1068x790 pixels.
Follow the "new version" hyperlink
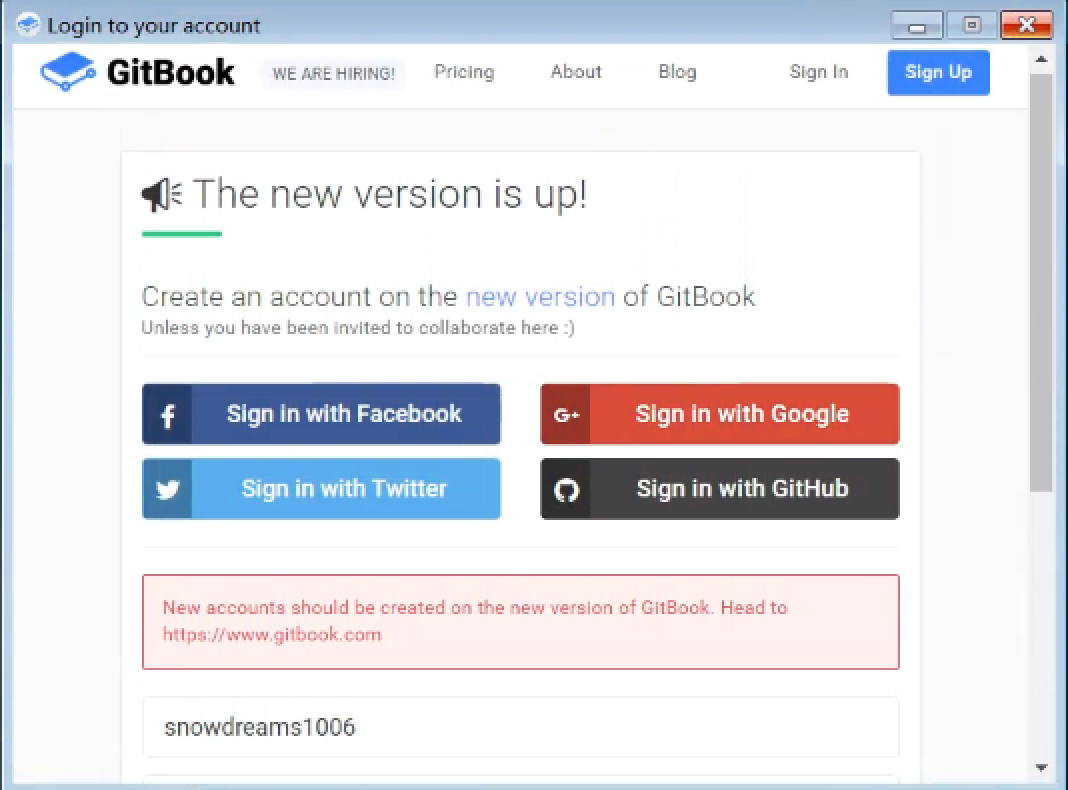click(x=540, y=297)
